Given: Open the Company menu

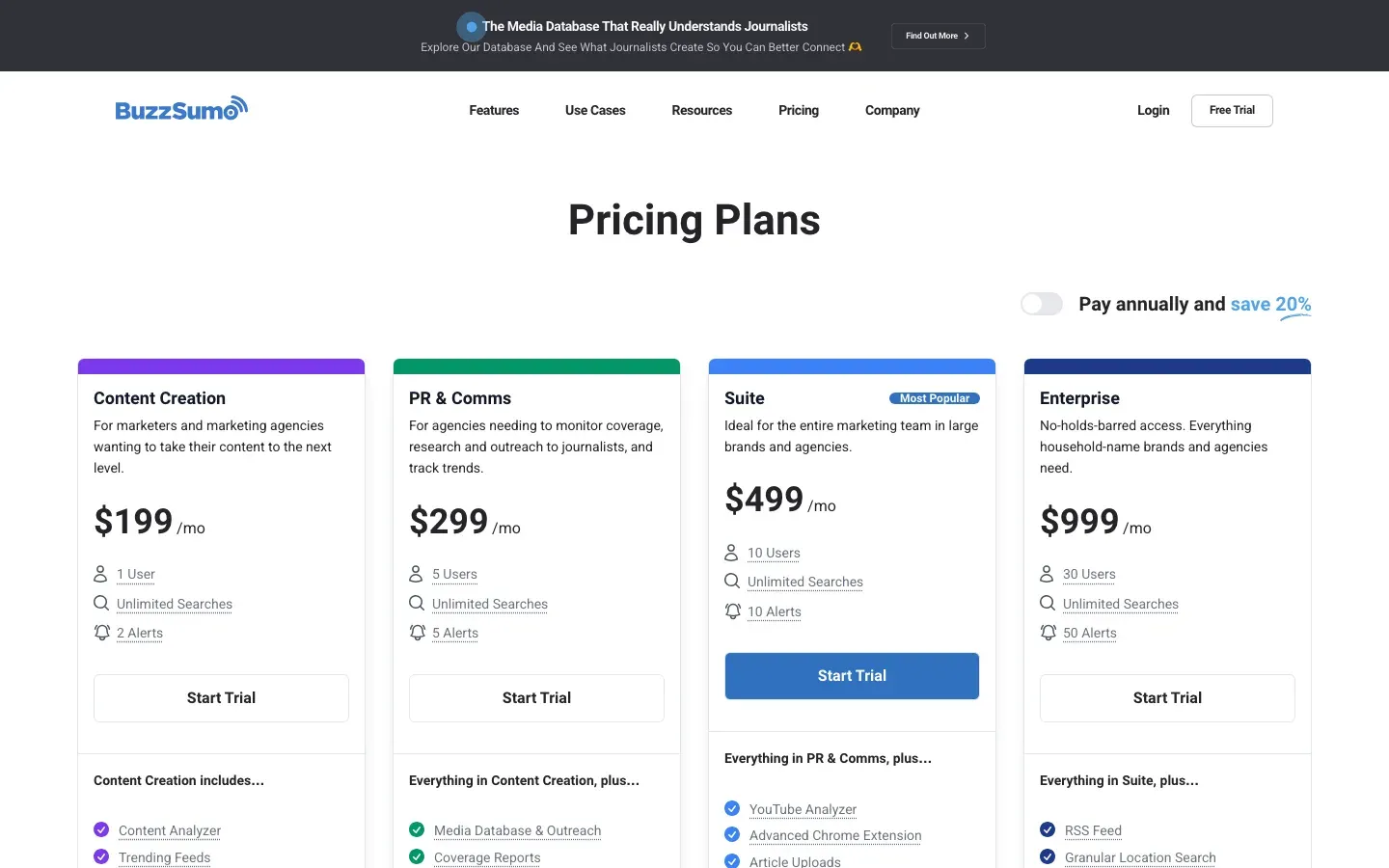Looking at the screenshot, I should [892, 110].
